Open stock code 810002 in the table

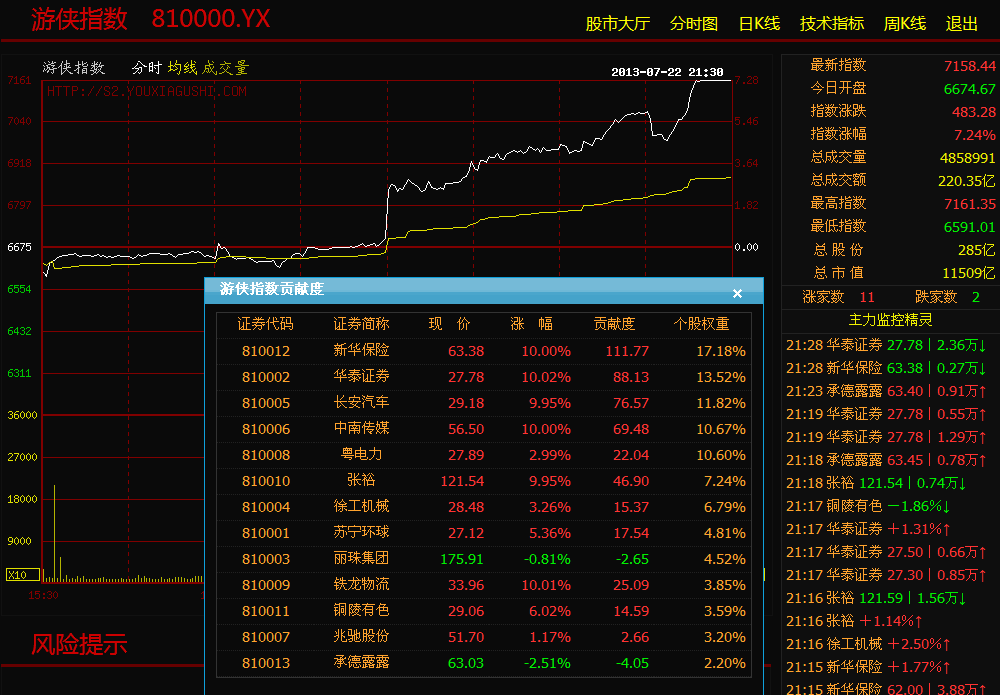pyautogui.click(x=266, y=377)
